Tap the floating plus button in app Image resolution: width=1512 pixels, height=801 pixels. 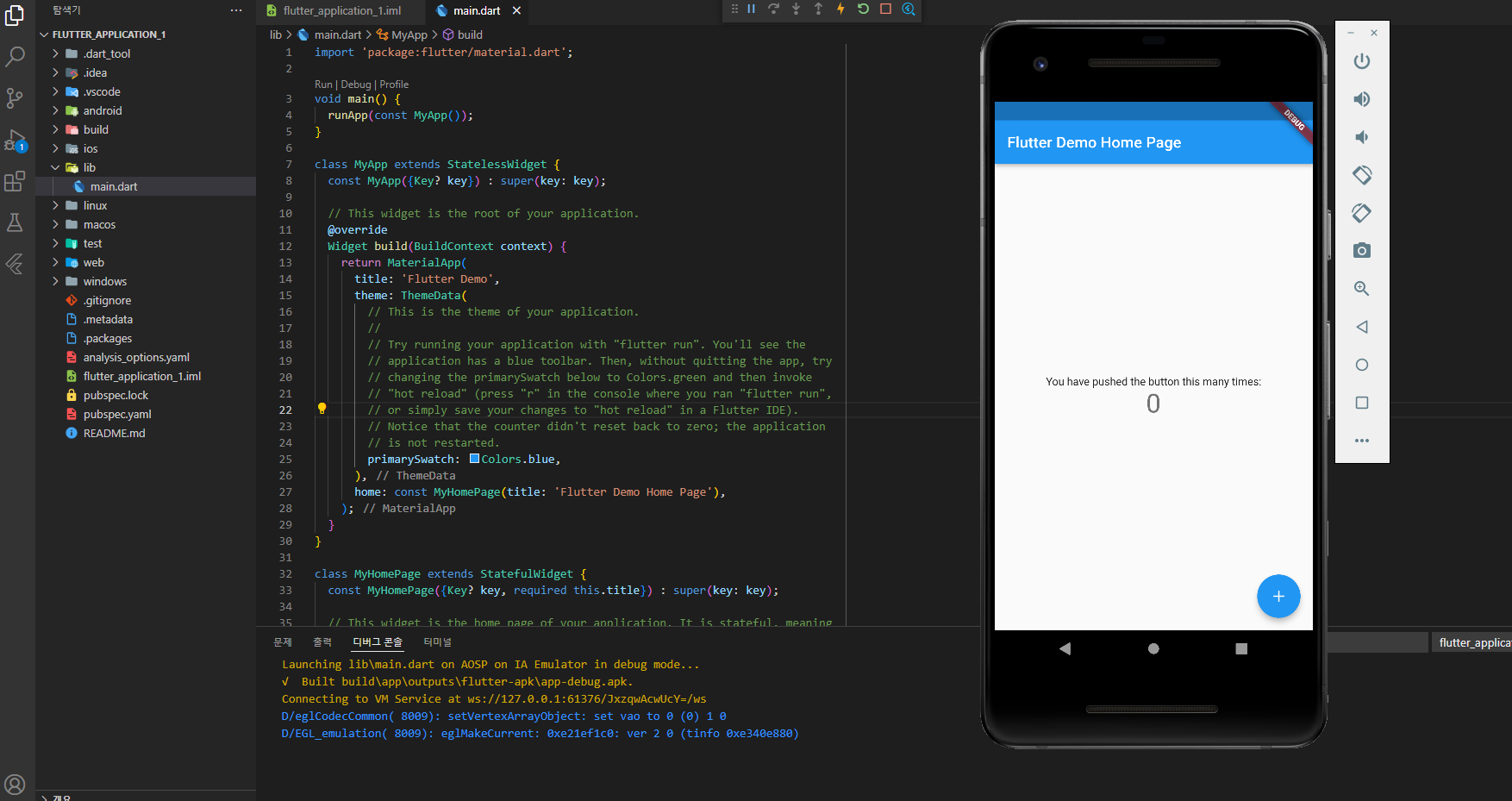pos(1278,596)
